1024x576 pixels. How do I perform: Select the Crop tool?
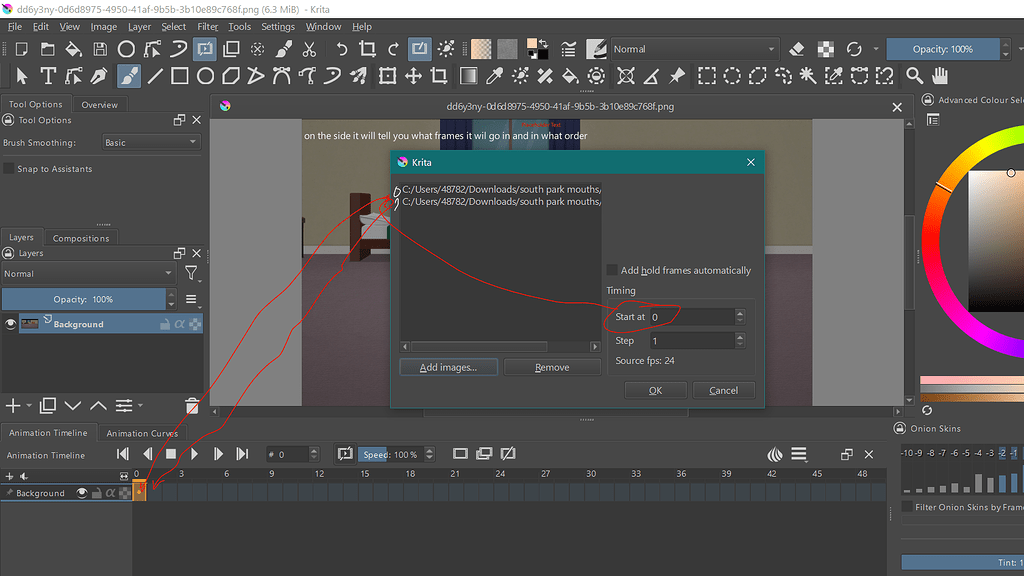[437, 75]
